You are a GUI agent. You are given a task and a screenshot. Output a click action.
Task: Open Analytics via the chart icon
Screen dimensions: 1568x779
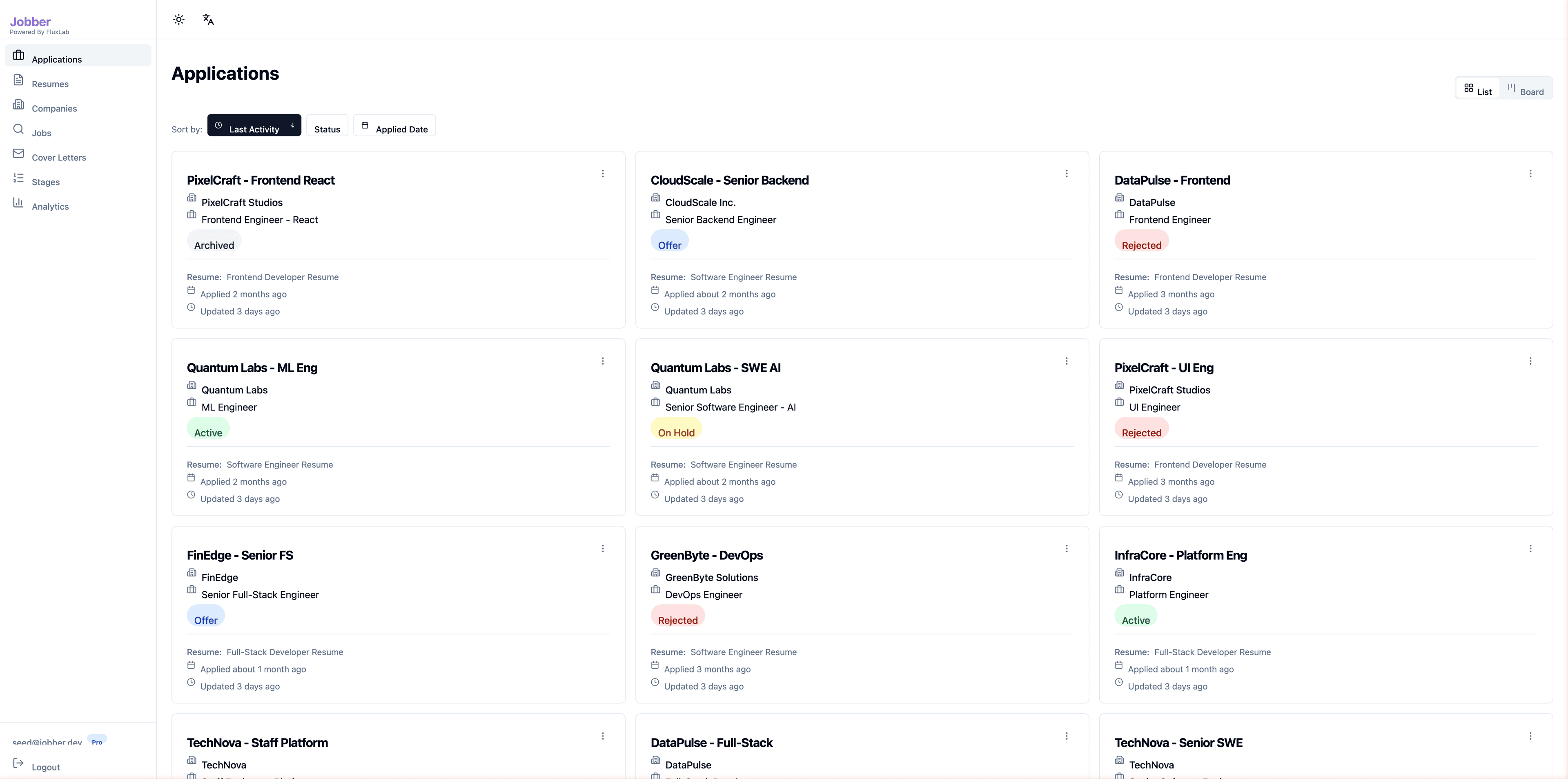point(19,202)
